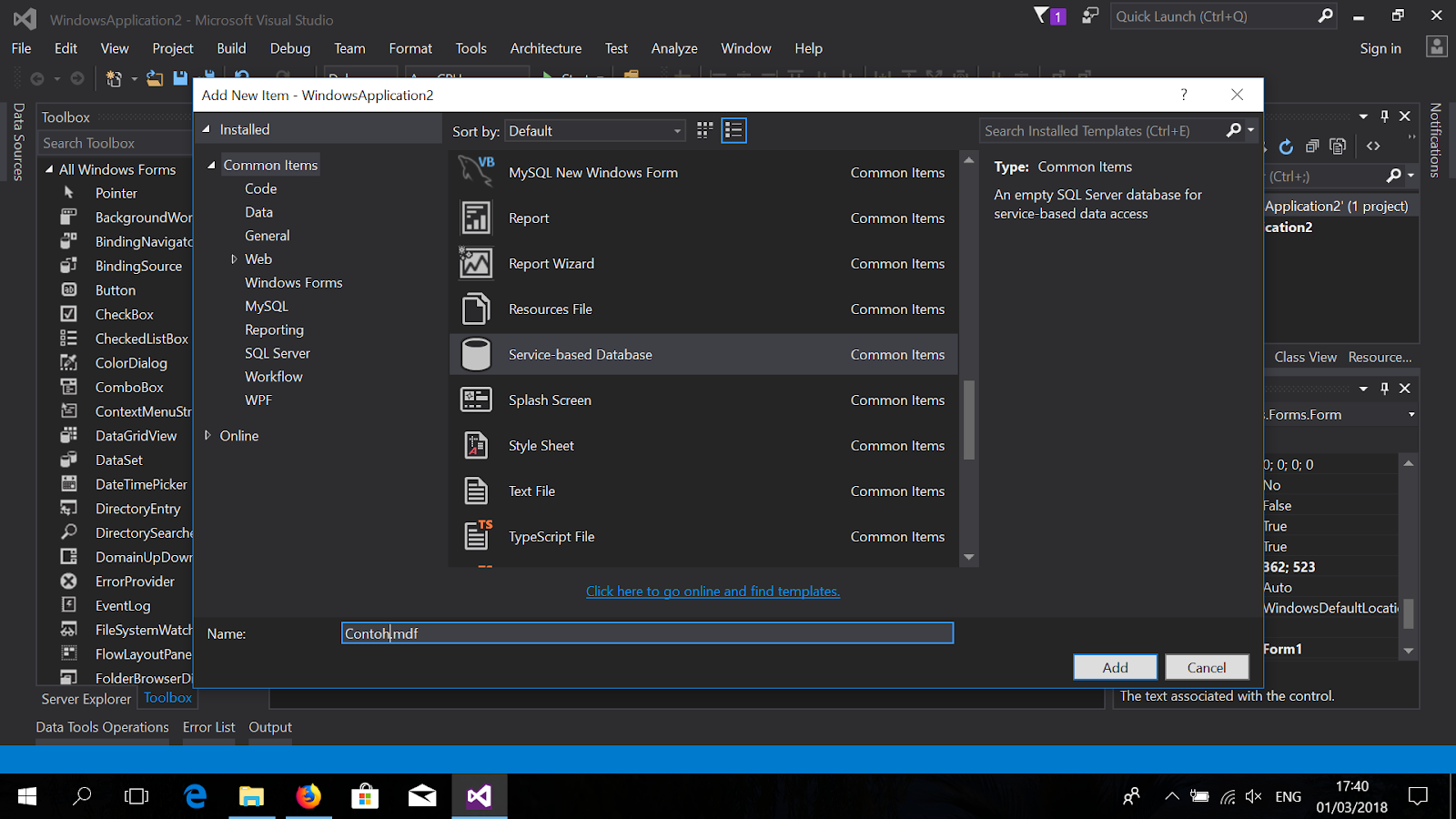The image size is (1456, 819).
Task: Switch templates to medium icons list view
Action: coord(733,130)
